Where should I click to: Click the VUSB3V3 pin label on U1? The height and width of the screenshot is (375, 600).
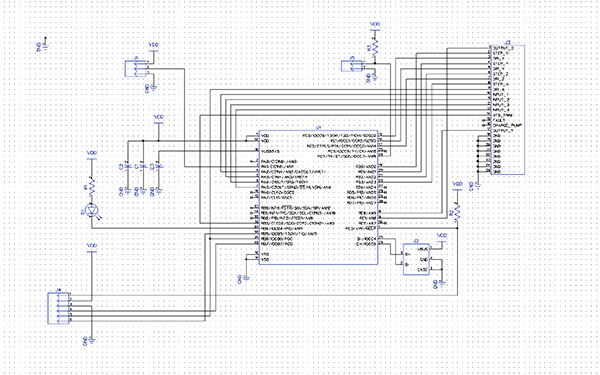(270, 151)
